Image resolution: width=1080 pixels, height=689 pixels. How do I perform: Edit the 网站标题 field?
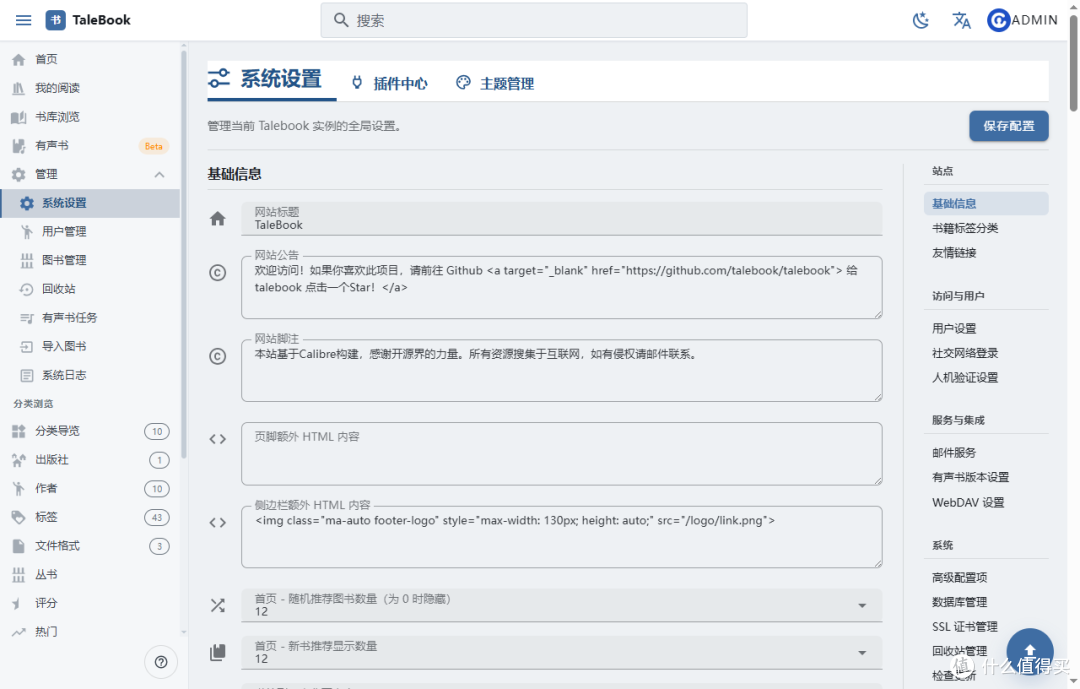click(561, 218)
